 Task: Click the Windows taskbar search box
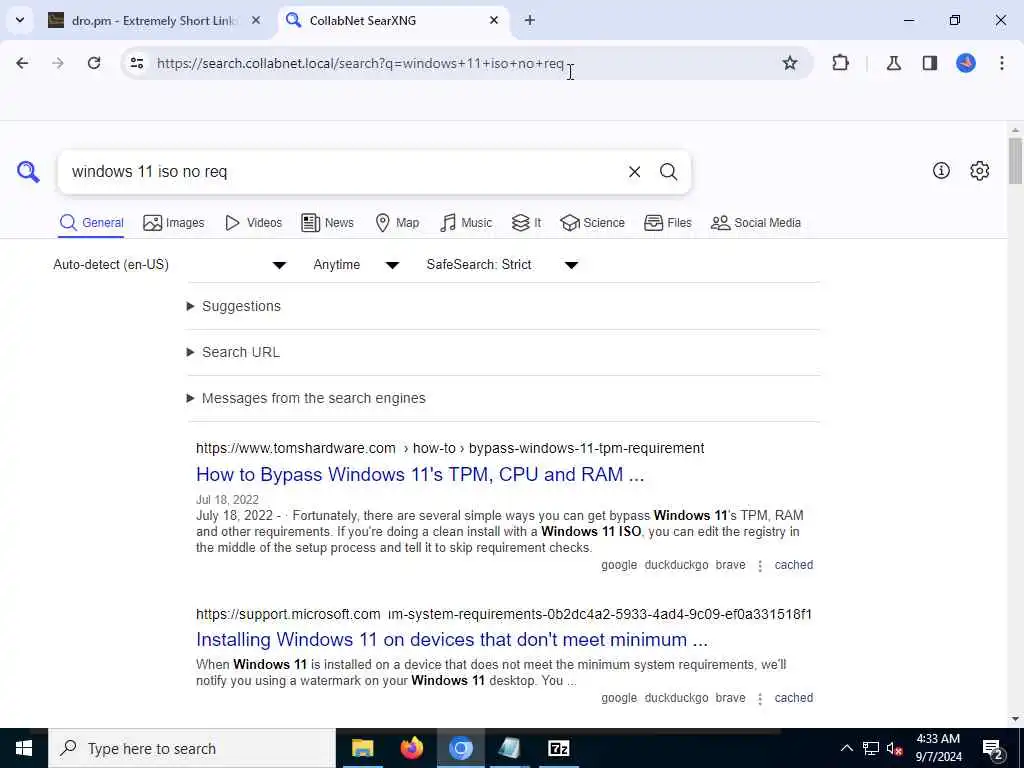(191, 748)
